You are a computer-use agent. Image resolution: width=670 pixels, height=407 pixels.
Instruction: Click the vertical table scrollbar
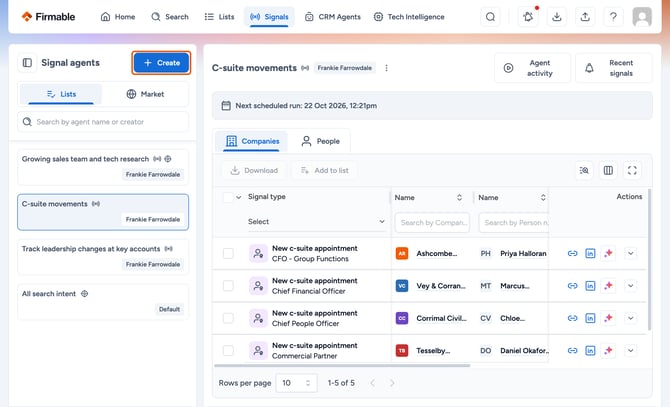(x=649, y=260)
